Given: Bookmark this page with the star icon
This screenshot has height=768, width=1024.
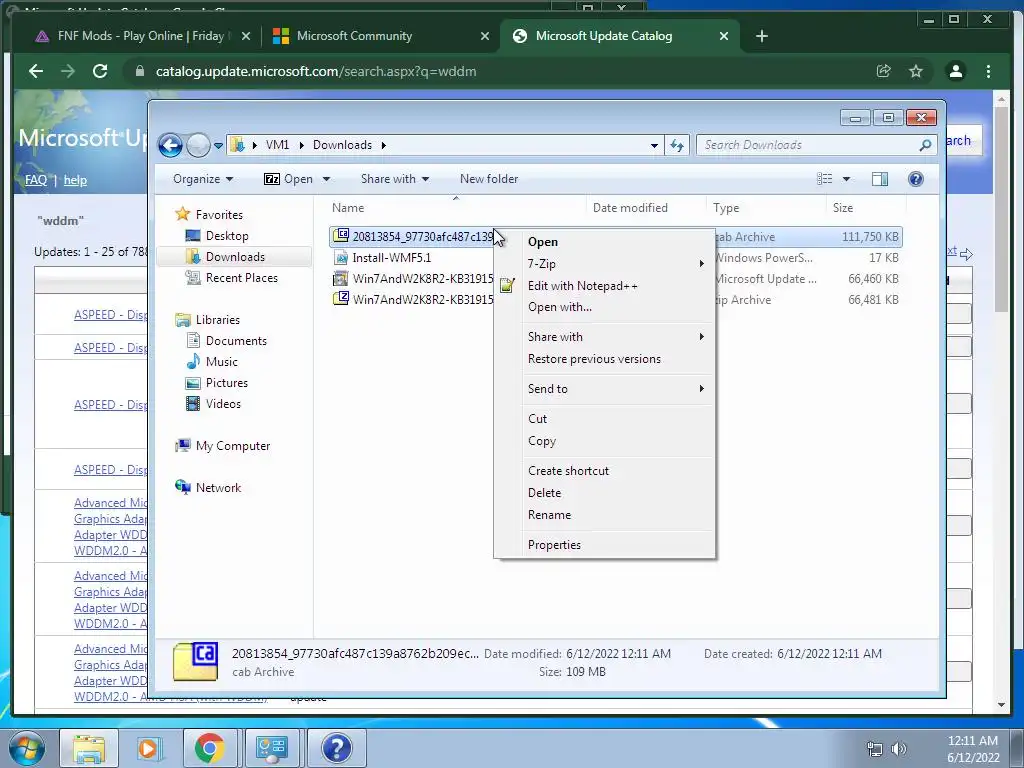Looking at the screenshot, I should pos(916,71).
